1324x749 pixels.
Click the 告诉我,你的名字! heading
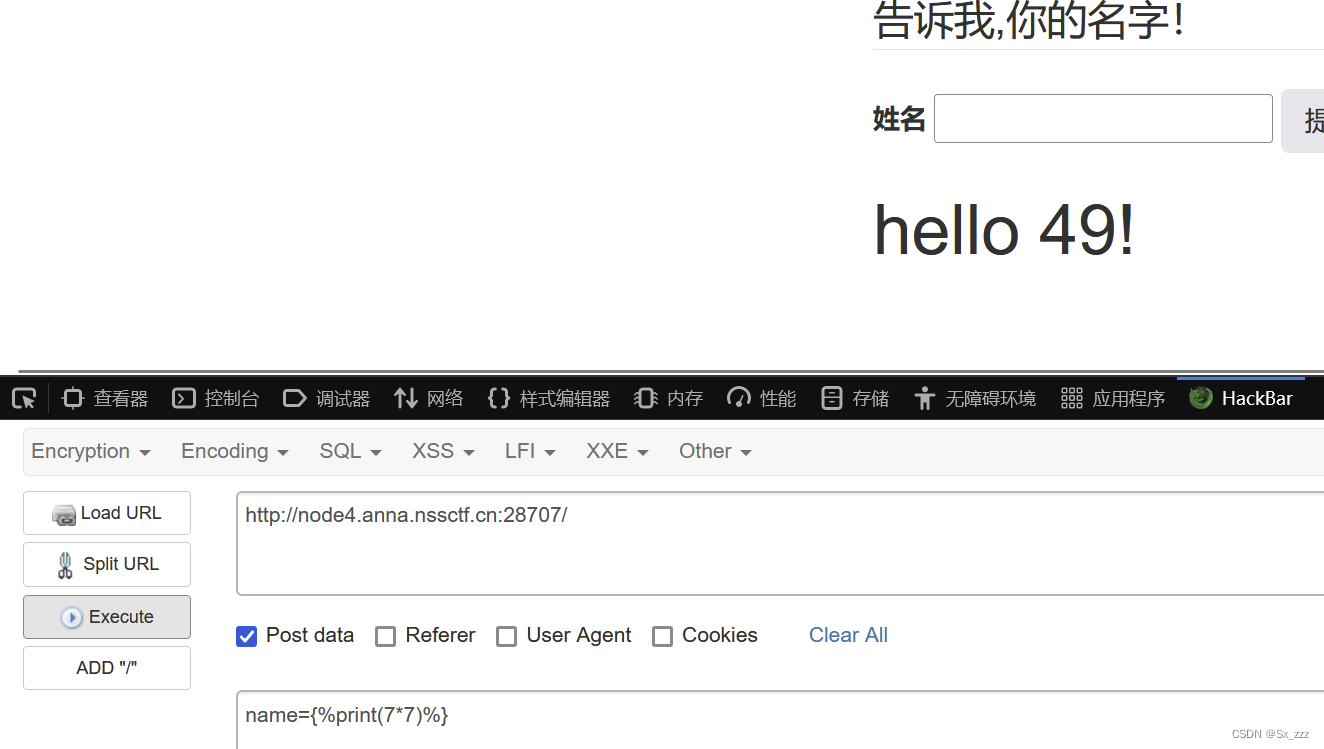pos(1029,20)
